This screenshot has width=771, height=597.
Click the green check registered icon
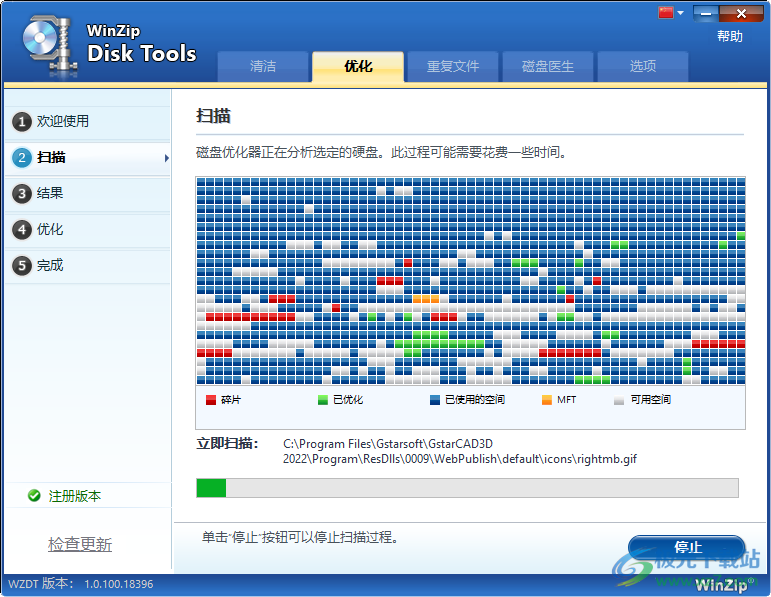tap(34, 496)
